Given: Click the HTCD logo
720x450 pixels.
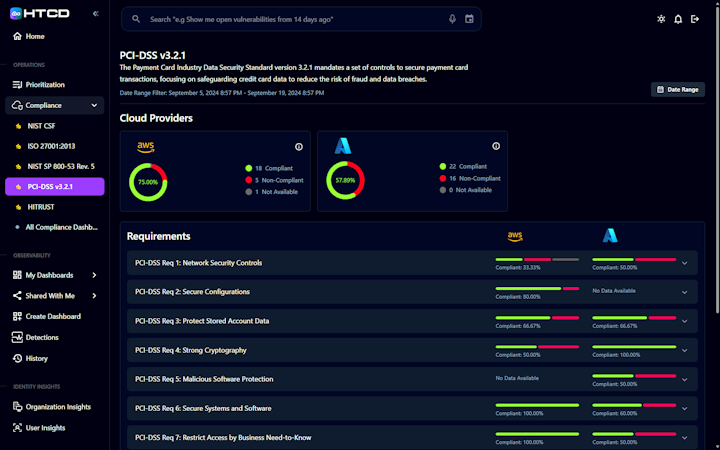Looking at the screenshot, I should point(39,13).
